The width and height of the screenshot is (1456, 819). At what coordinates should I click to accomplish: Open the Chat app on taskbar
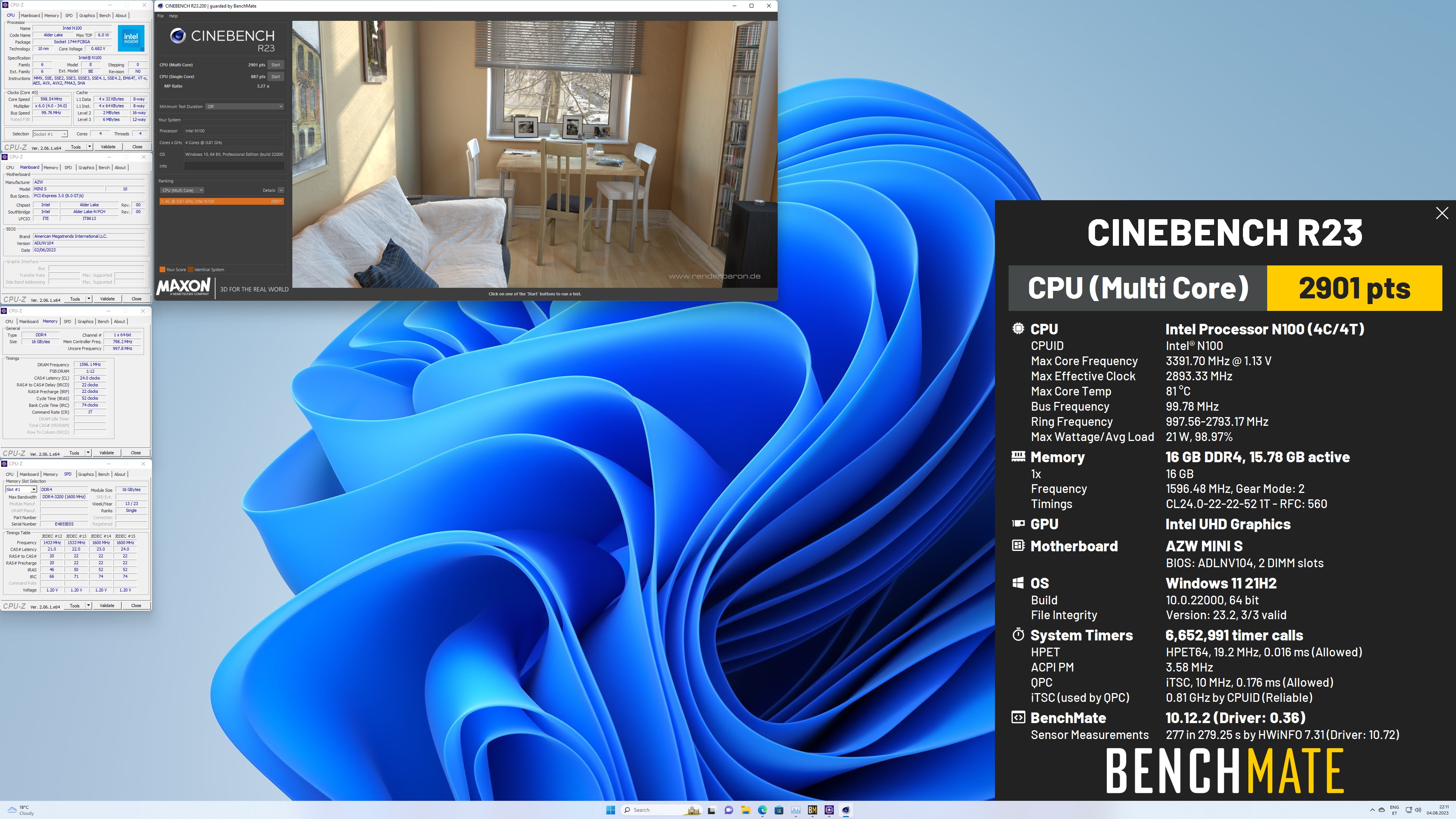728,810
